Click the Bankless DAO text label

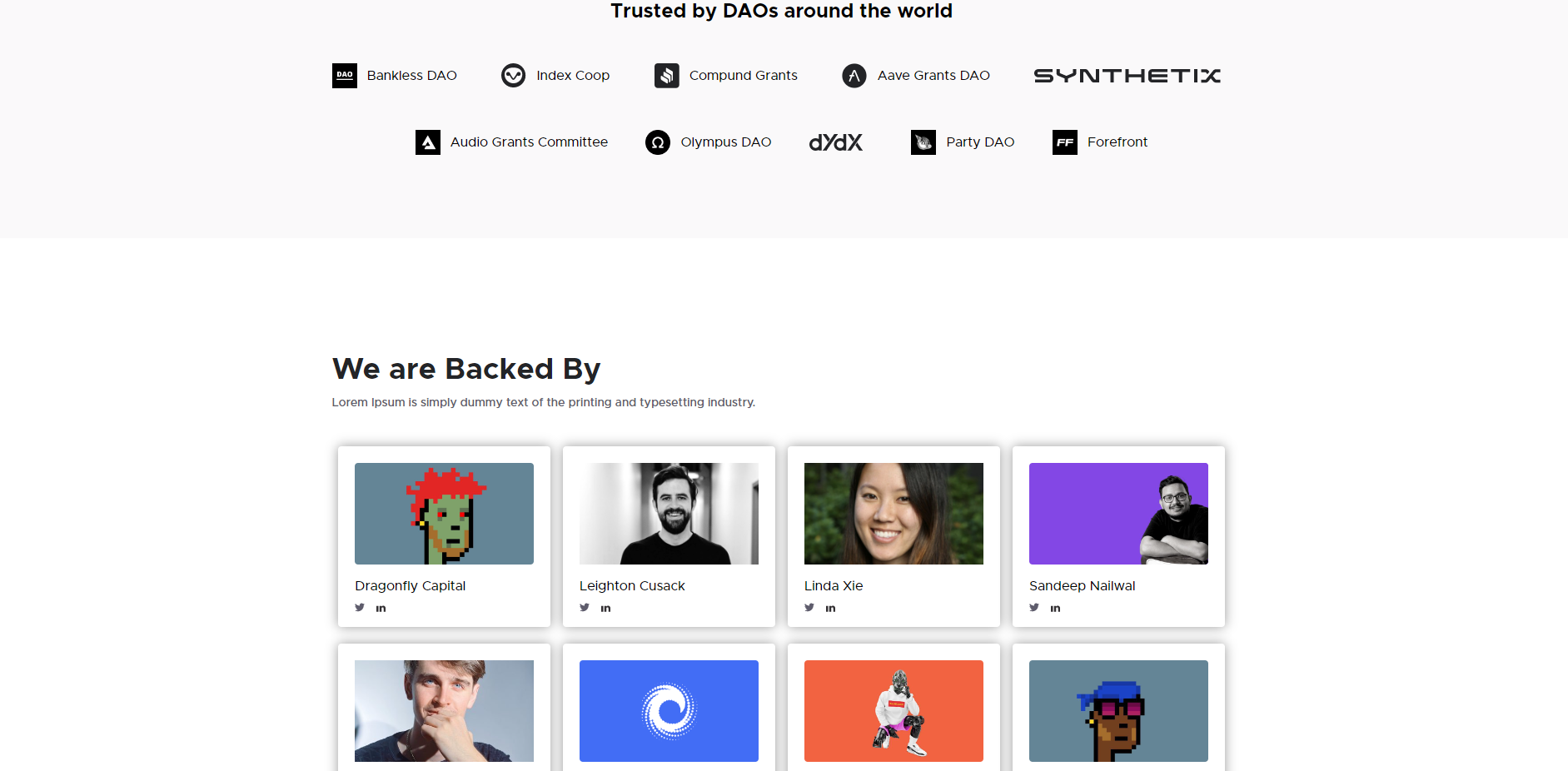(412, 76)
